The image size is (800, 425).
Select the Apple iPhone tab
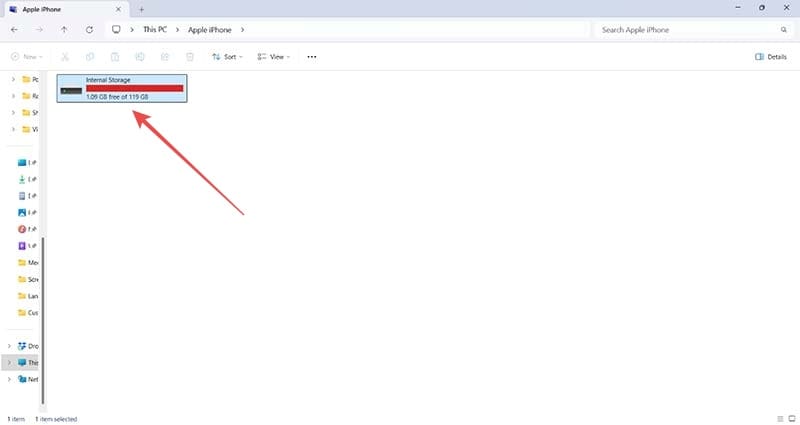(60, 8)
